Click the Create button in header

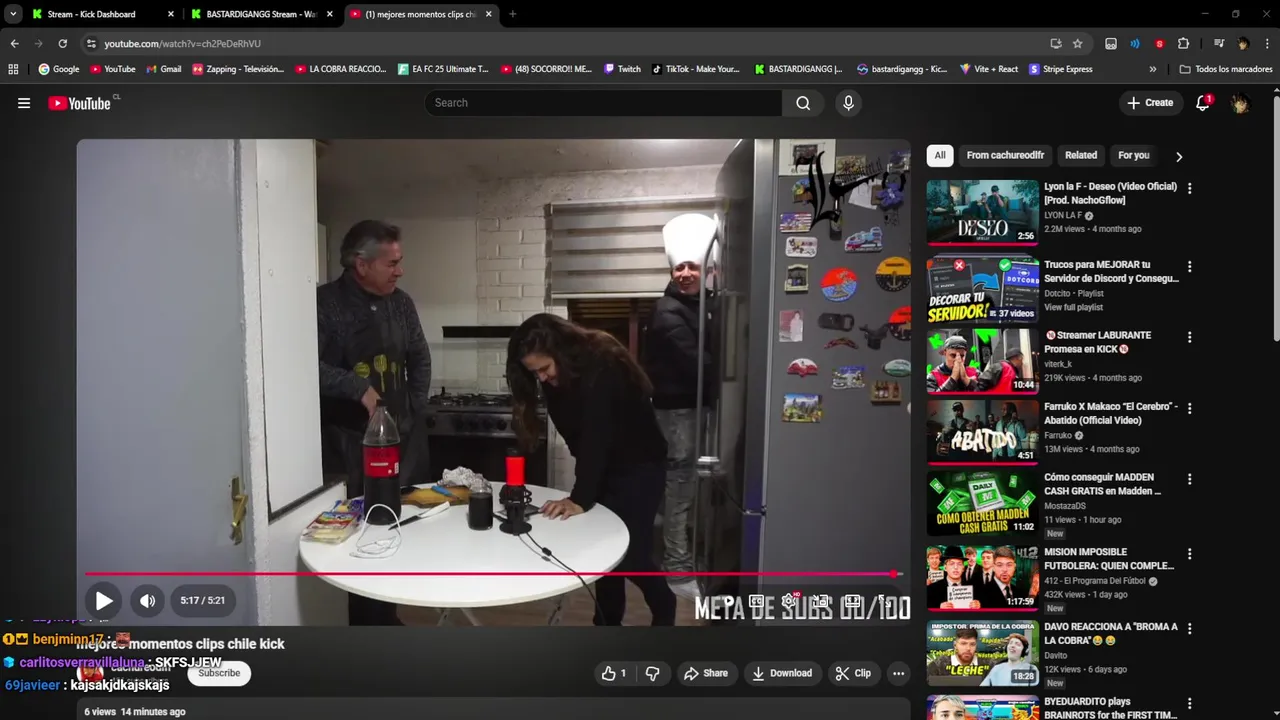click(x=1150, y=103)
